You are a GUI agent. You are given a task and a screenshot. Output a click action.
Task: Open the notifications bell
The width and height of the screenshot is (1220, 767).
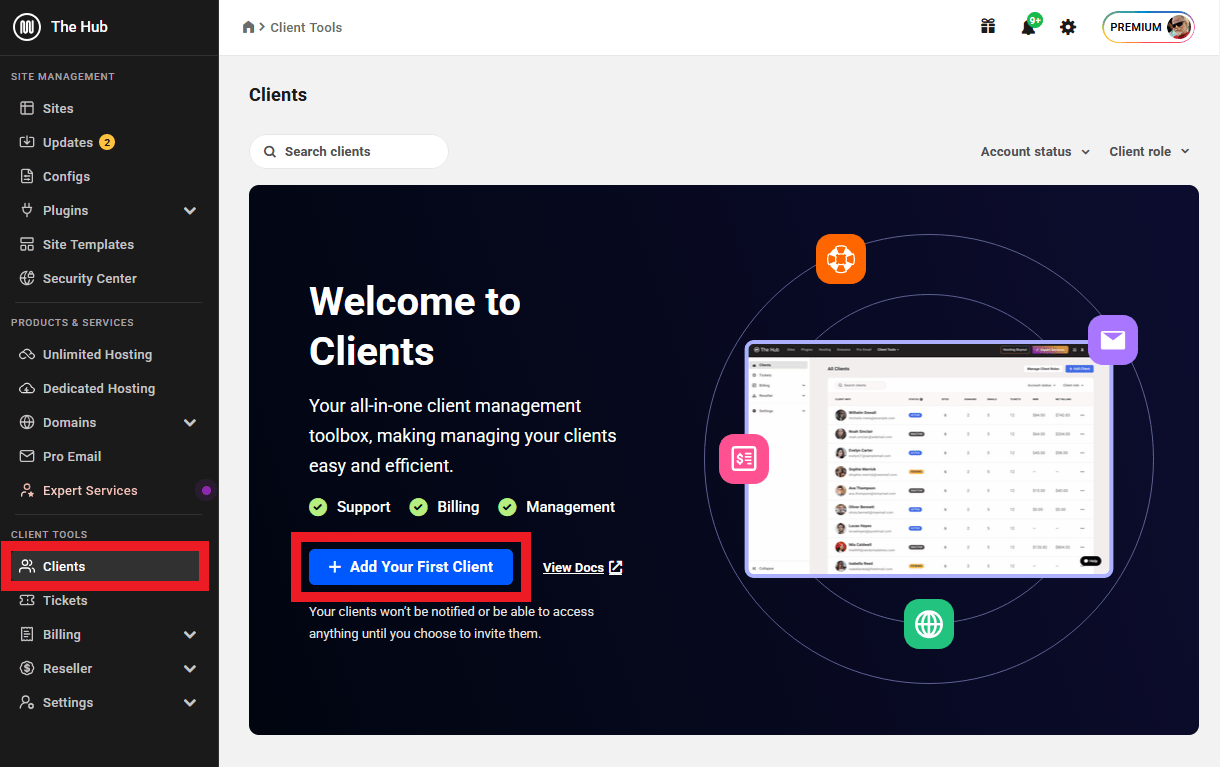[1028, 27]
